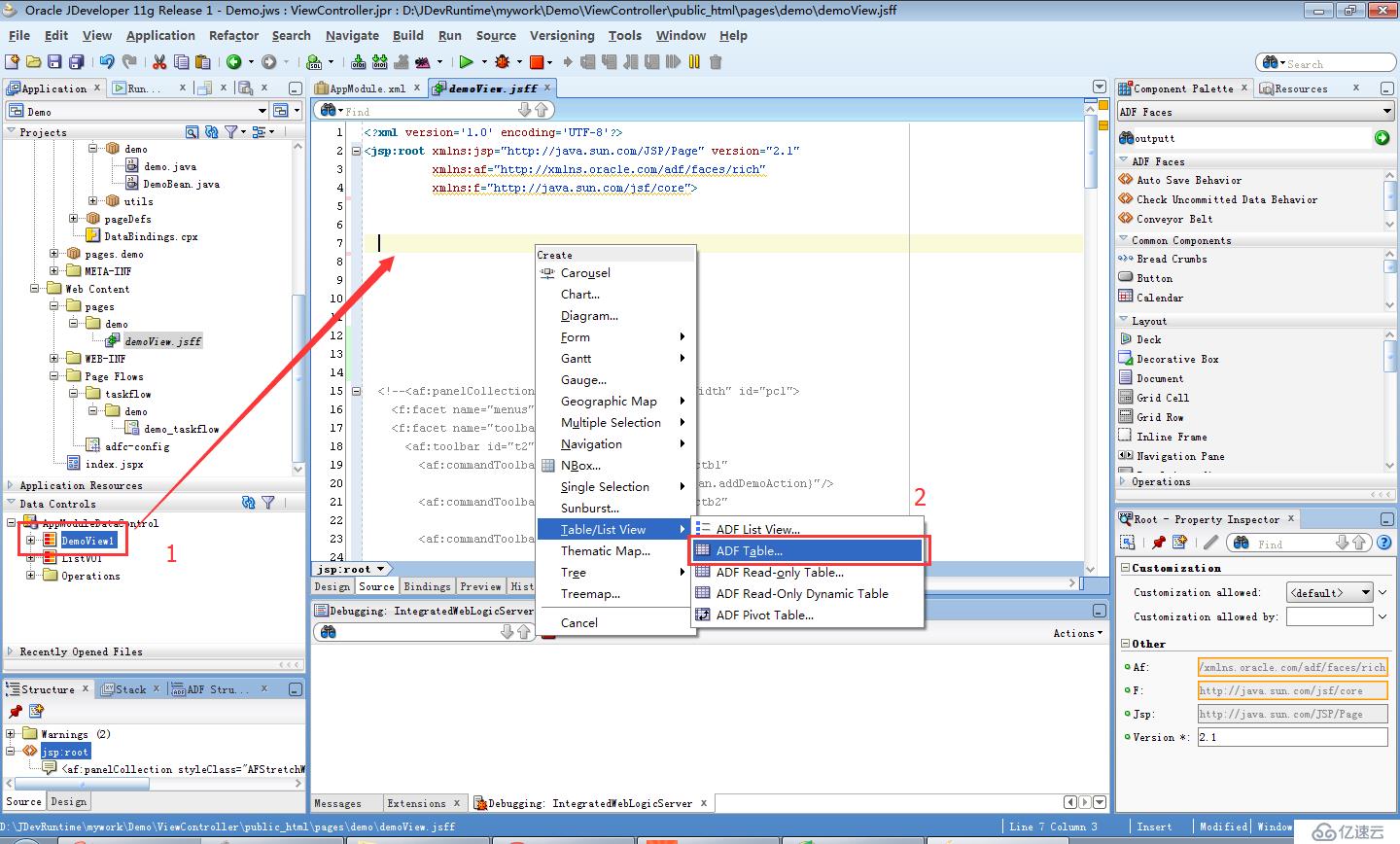Screen dimensions: 1400x844
Task: Open the Refactor menu
Action: [233, 35]
